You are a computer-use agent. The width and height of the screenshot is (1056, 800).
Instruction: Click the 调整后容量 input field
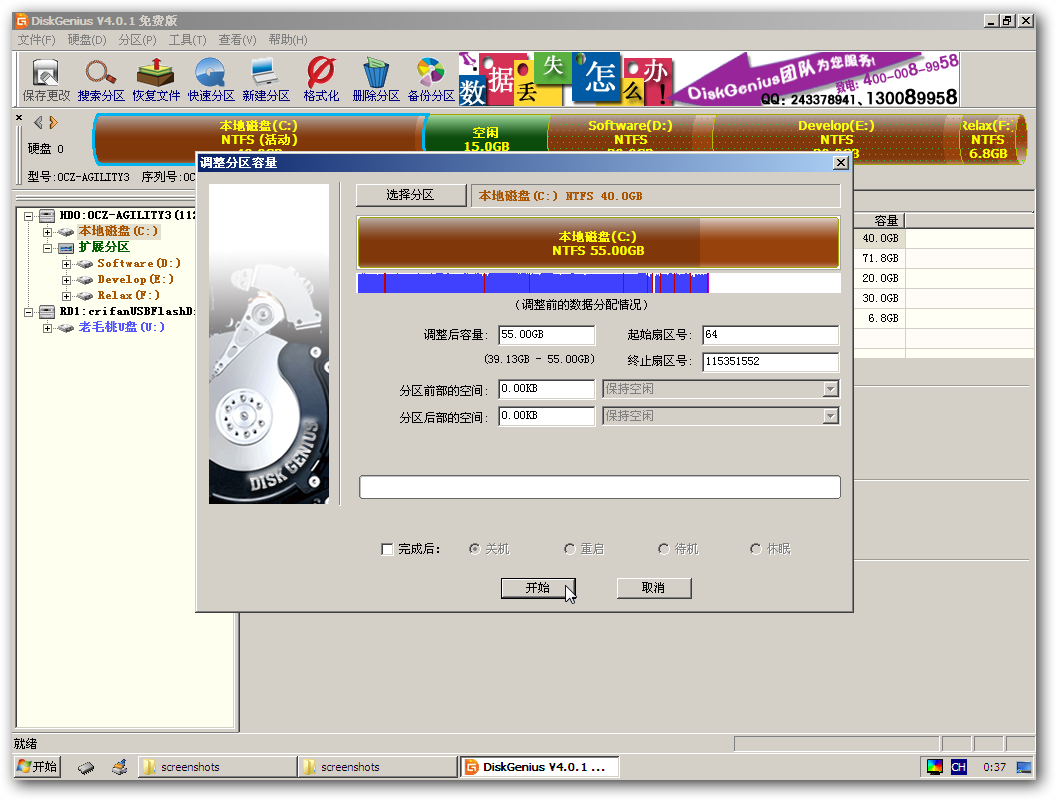click(546, 335)
